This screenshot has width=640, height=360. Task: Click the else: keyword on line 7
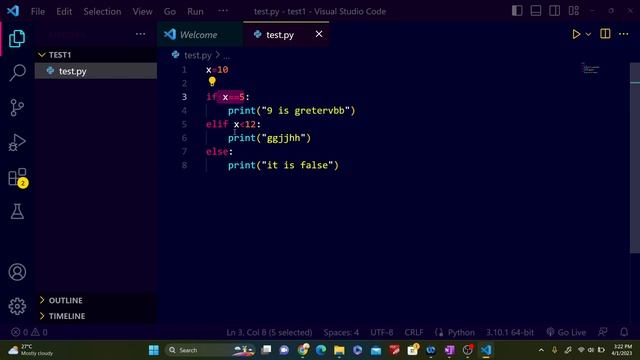(219, 151)
